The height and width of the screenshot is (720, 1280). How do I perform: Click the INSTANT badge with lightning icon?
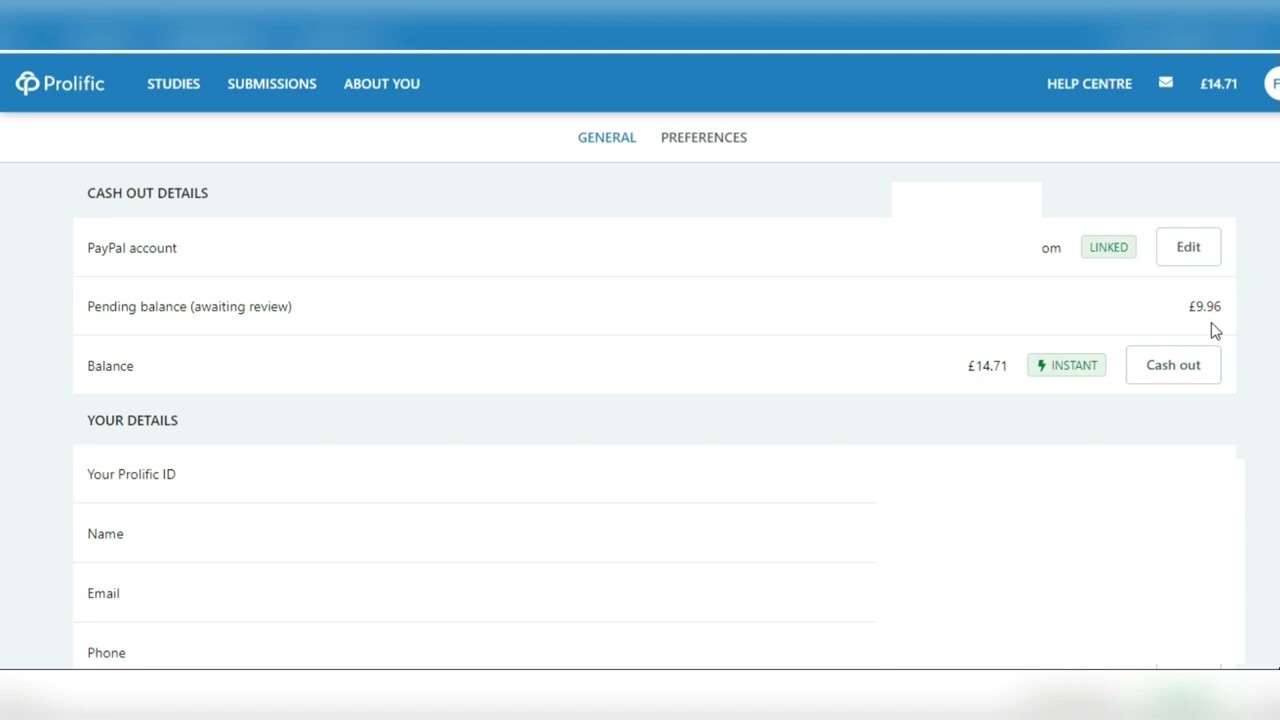(1067, 365)
